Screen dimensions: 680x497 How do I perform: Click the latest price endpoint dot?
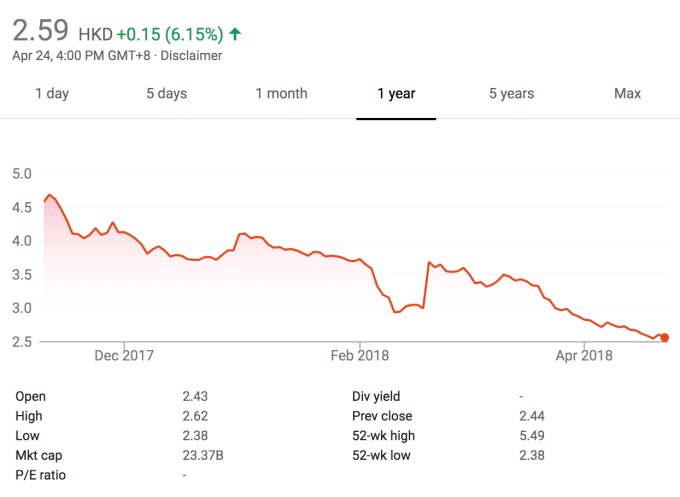tap(664, 338)
